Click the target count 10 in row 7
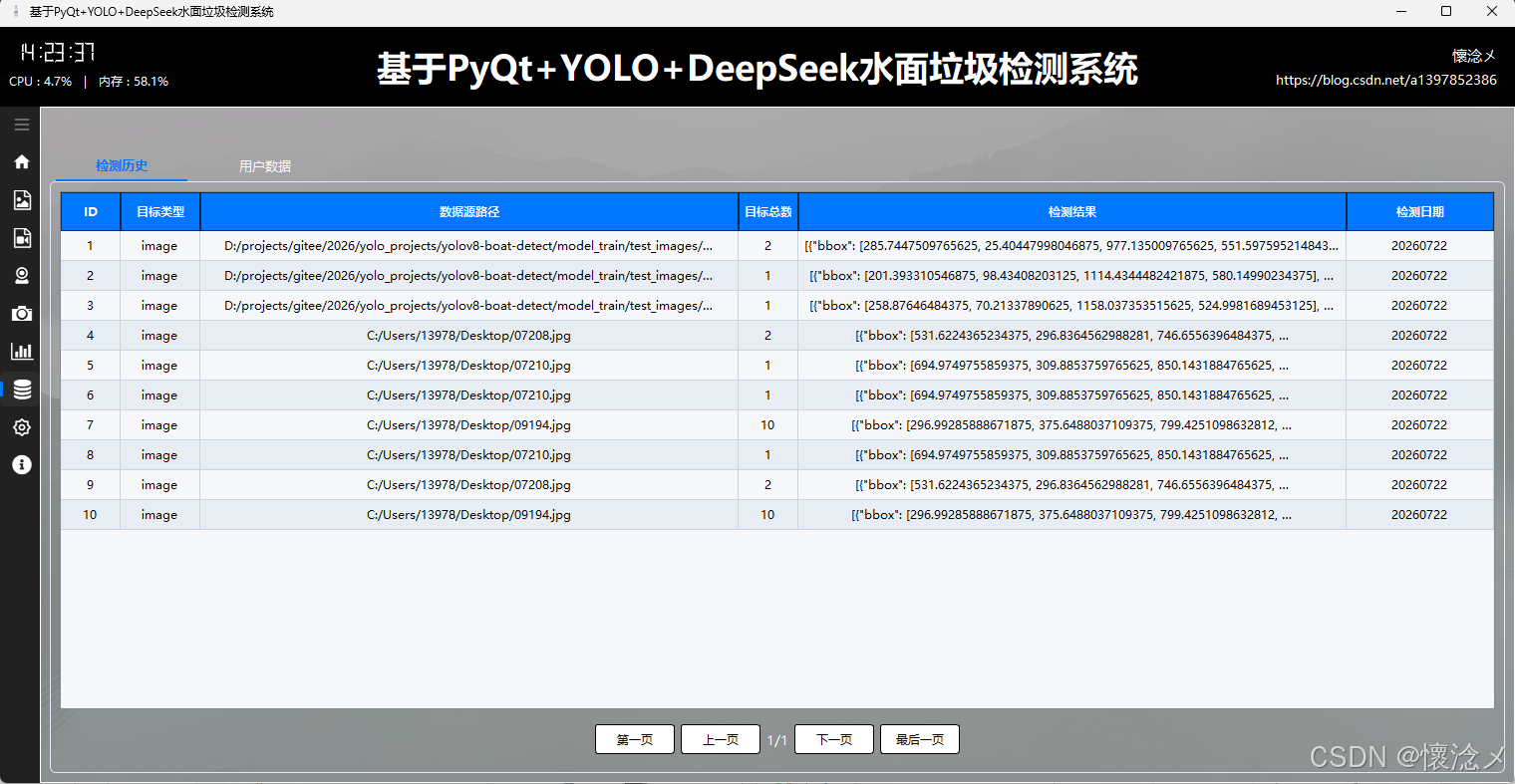This screenshot has width=1515, height=784. 767,425
